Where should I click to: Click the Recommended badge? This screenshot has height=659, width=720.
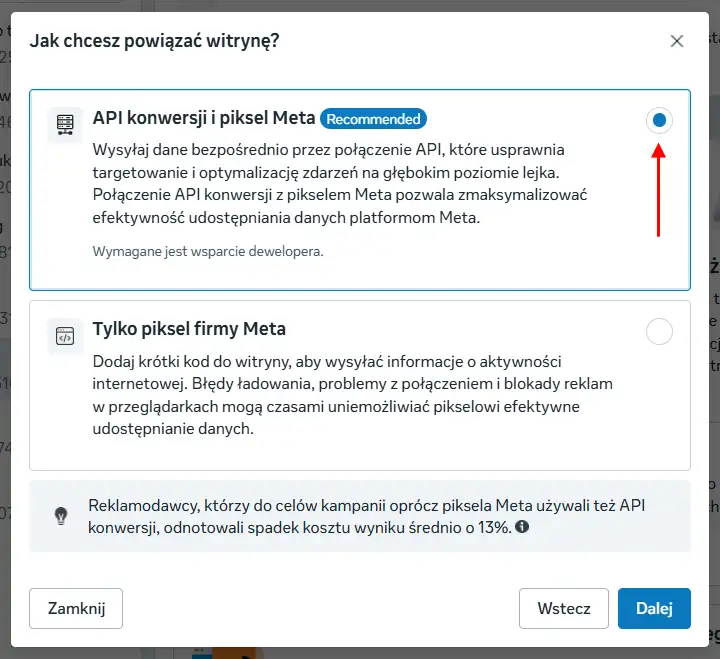coord(373,119)
